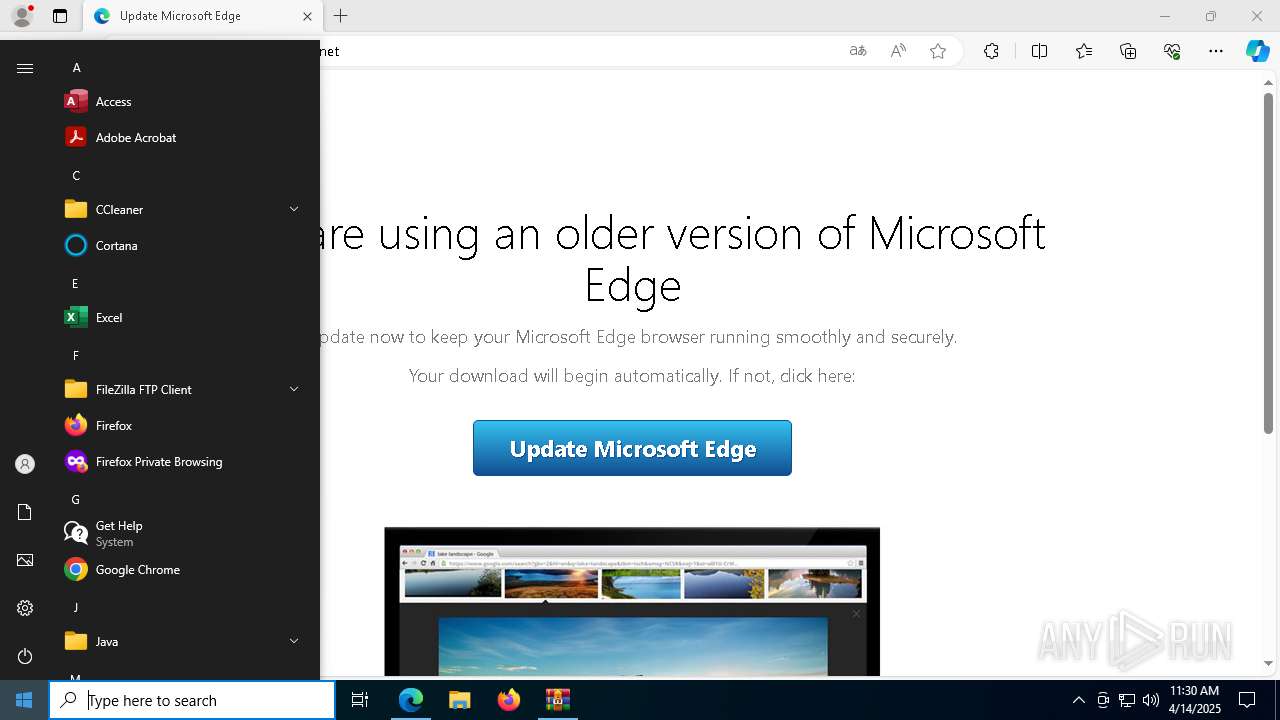Viewport: 1280px width, 720px height.
Task: Open Access from the Start menu list
Action: (x=186, y=101)
